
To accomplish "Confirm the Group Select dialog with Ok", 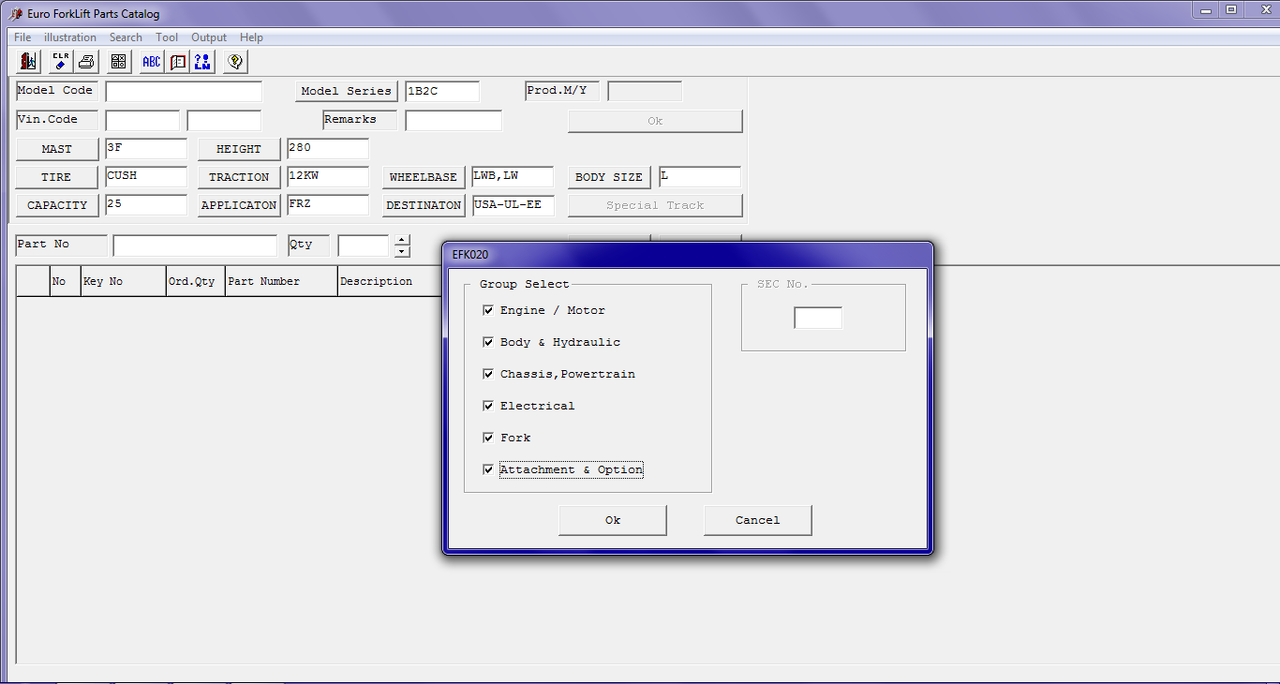I will [x=613, y=520].
